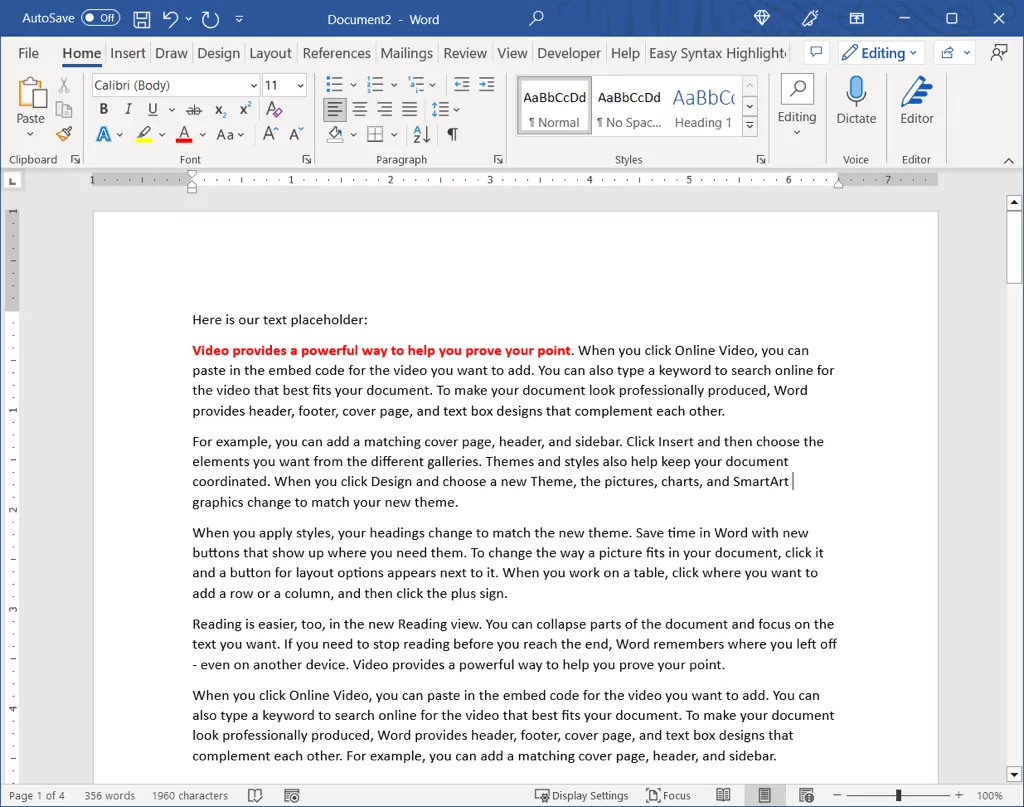The width and height of the screenshot is (1024, 807).
Task: Click the Save disk icon in title bar
Action: (x=142, y=19)
